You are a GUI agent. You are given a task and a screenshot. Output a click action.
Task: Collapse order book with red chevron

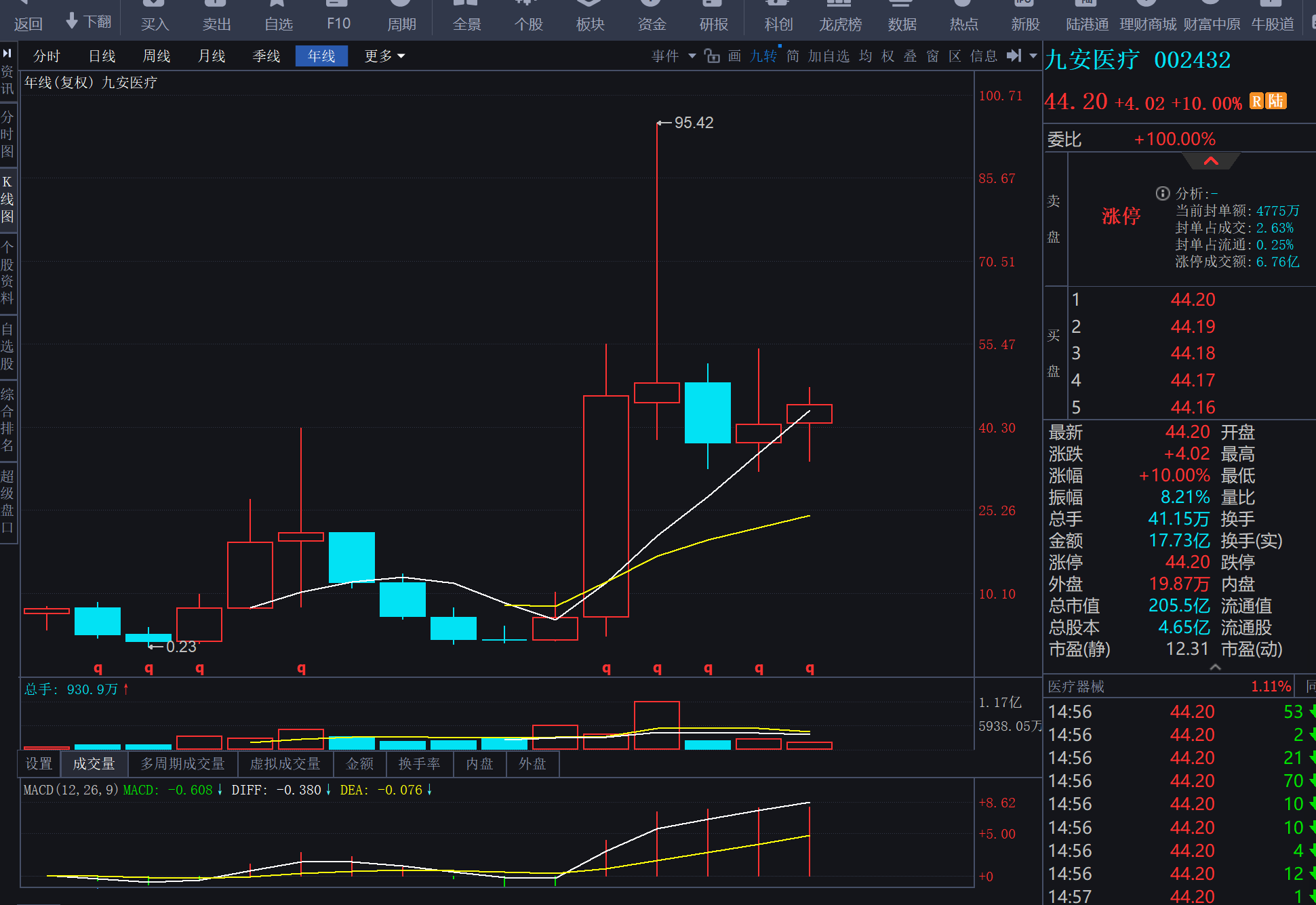[1211, 161]
